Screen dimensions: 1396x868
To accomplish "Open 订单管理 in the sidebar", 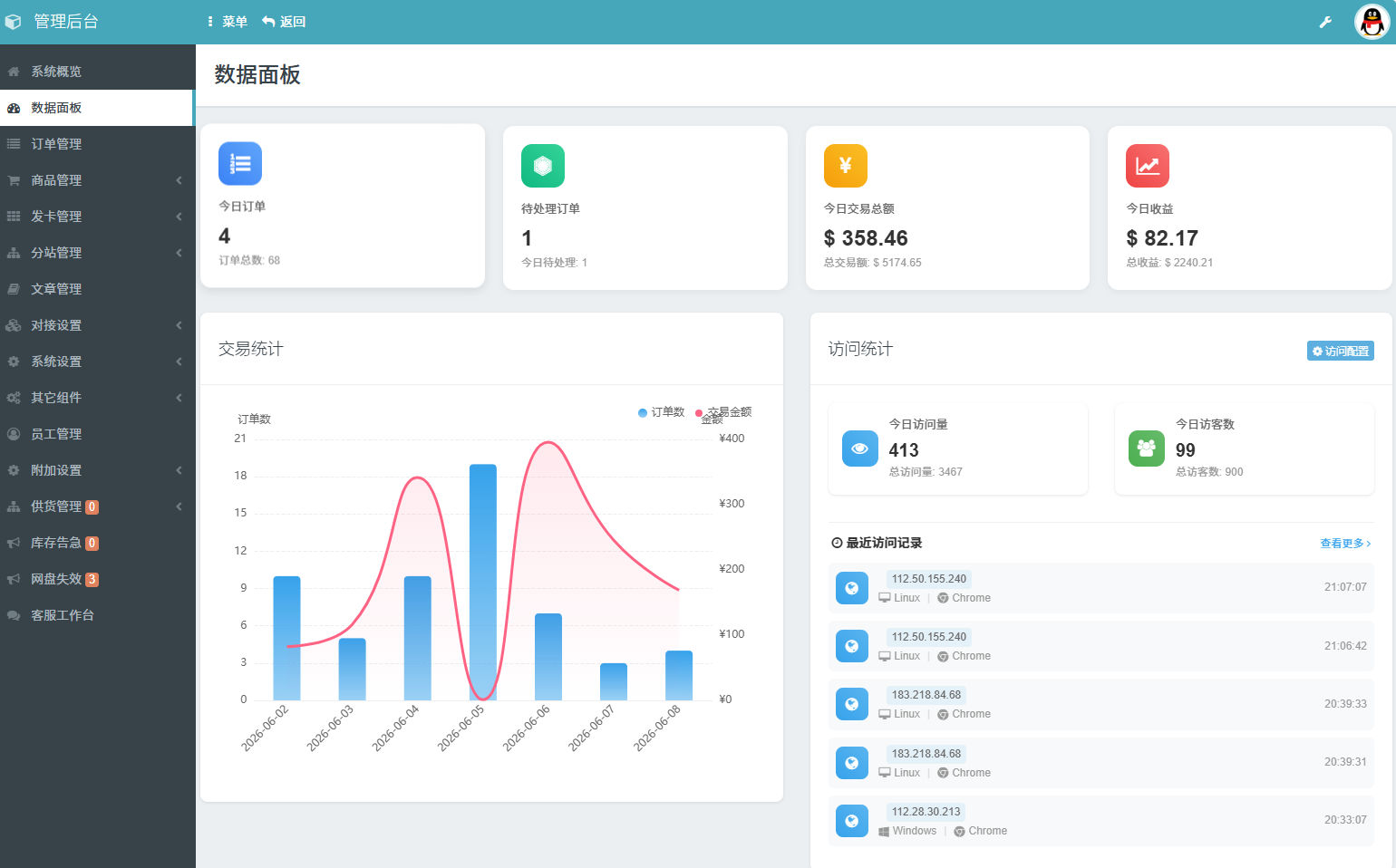I will coord(98,144).
